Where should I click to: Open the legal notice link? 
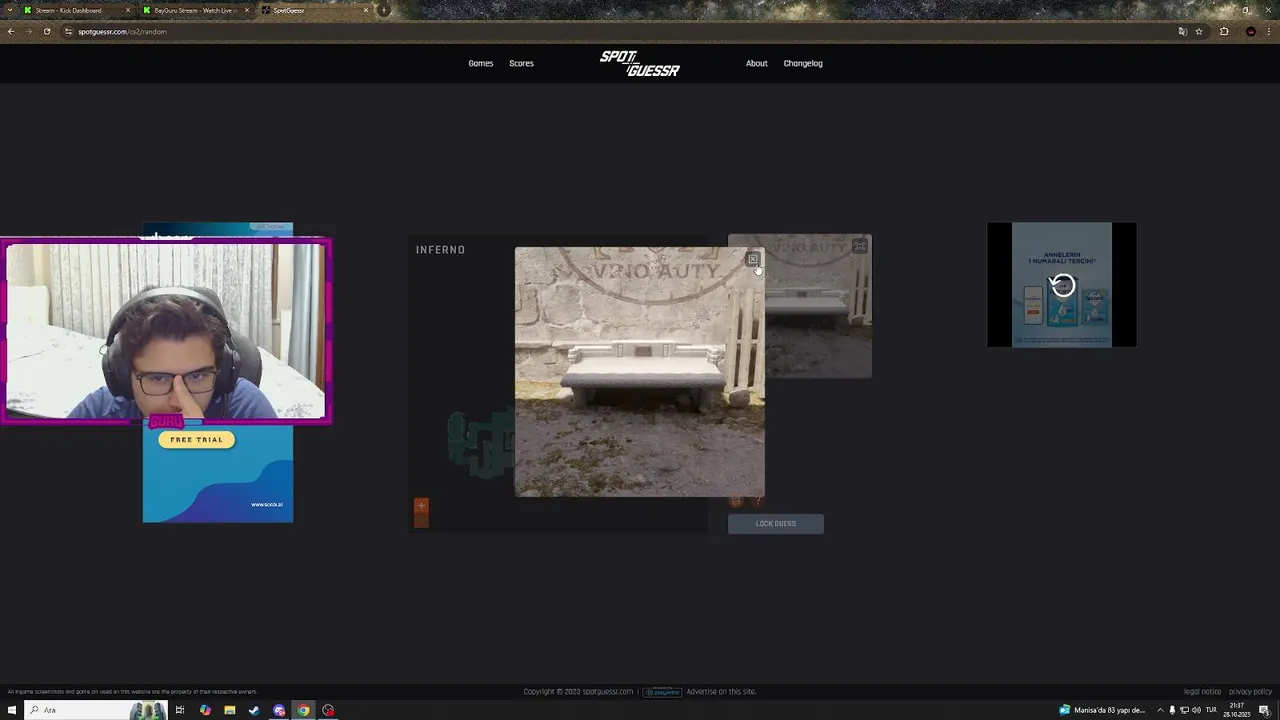[x=1202, y=692]
